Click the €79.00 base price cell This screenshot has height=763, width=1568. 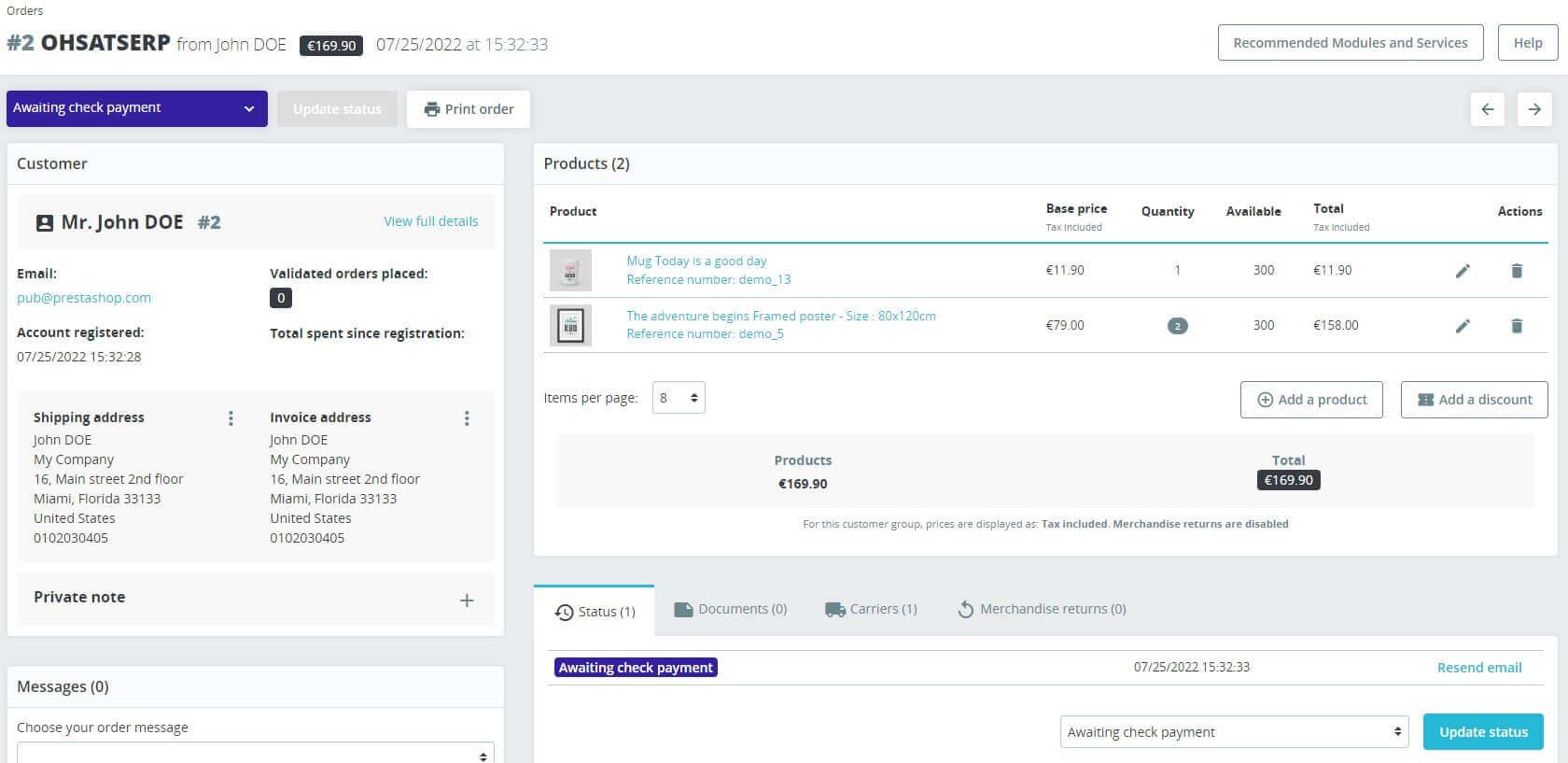[1065, 326]
